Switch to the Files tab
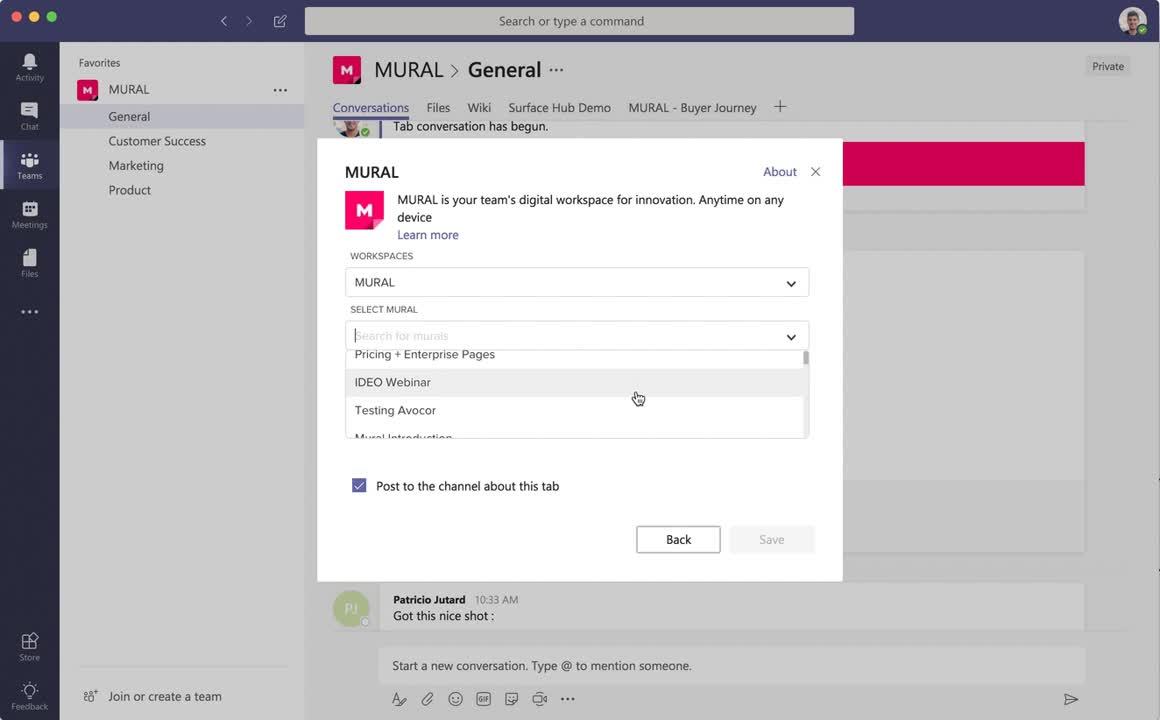The width and height of the screenshot is (1160, 720). (438, 108)
